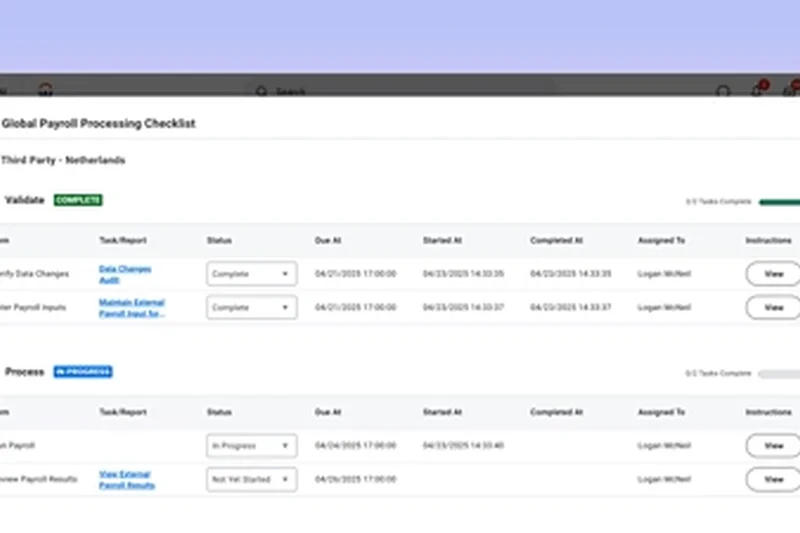Click Completed At column header in Process table

click(556, 412)
